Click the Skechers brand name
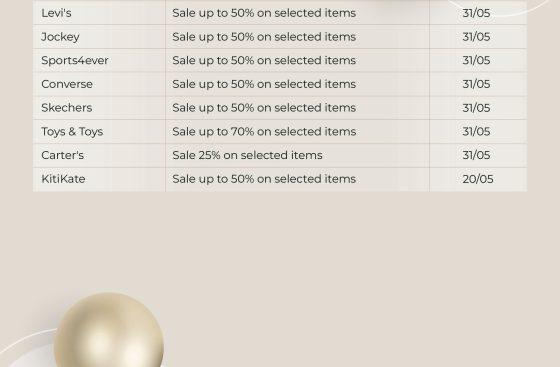This screenshot has height=367, width=560. [x=66, y=108]
